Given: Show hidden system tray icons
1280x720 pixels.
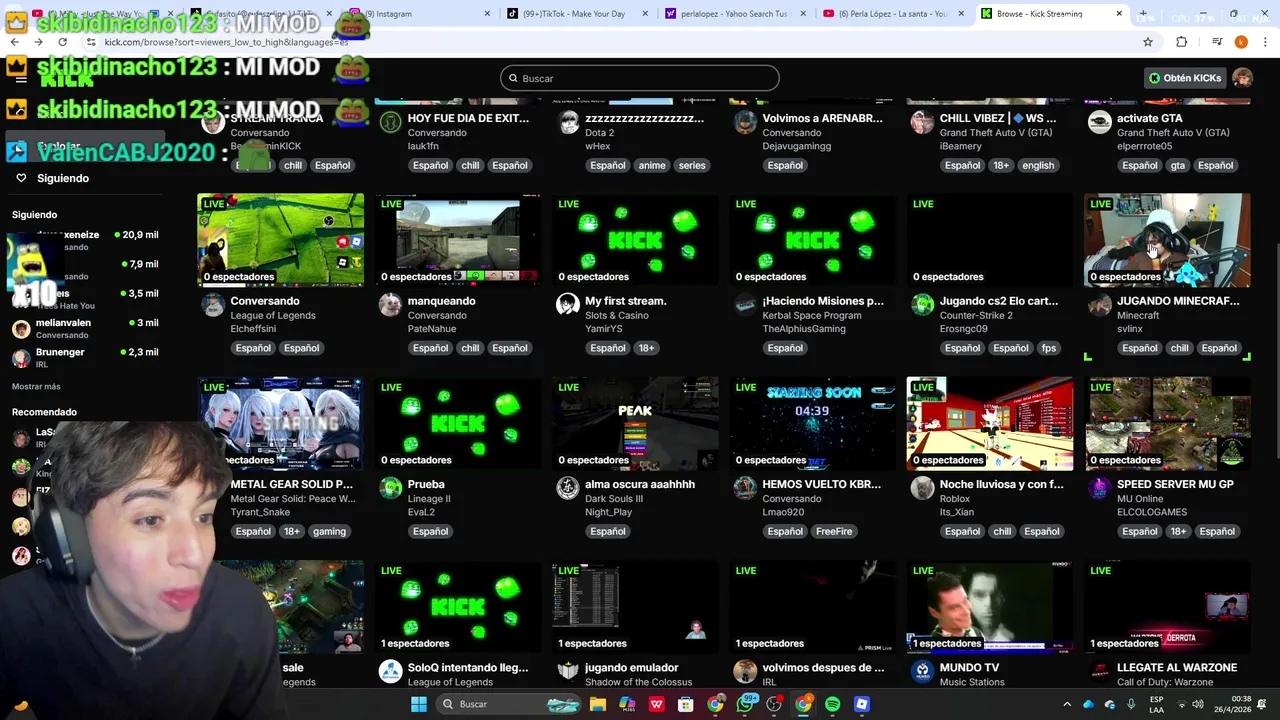Looking at the screenshot, I should 1067,704.
